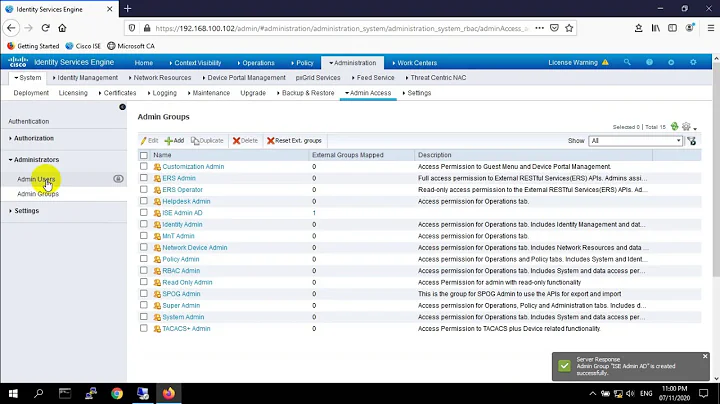Expand the Settings section in left panel

click(x=24, y=211)
